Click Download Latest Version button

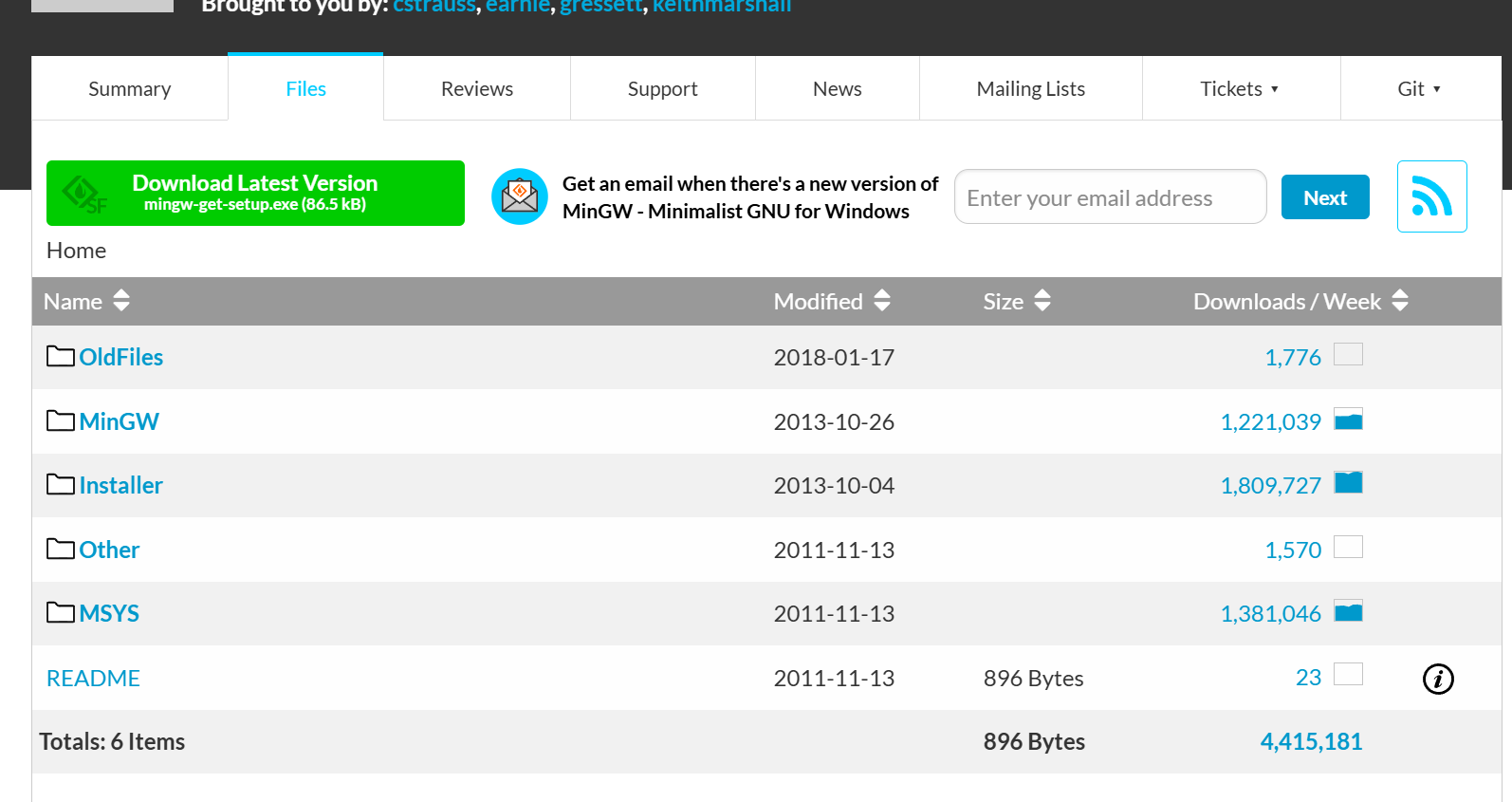click(x=255, y=193)
